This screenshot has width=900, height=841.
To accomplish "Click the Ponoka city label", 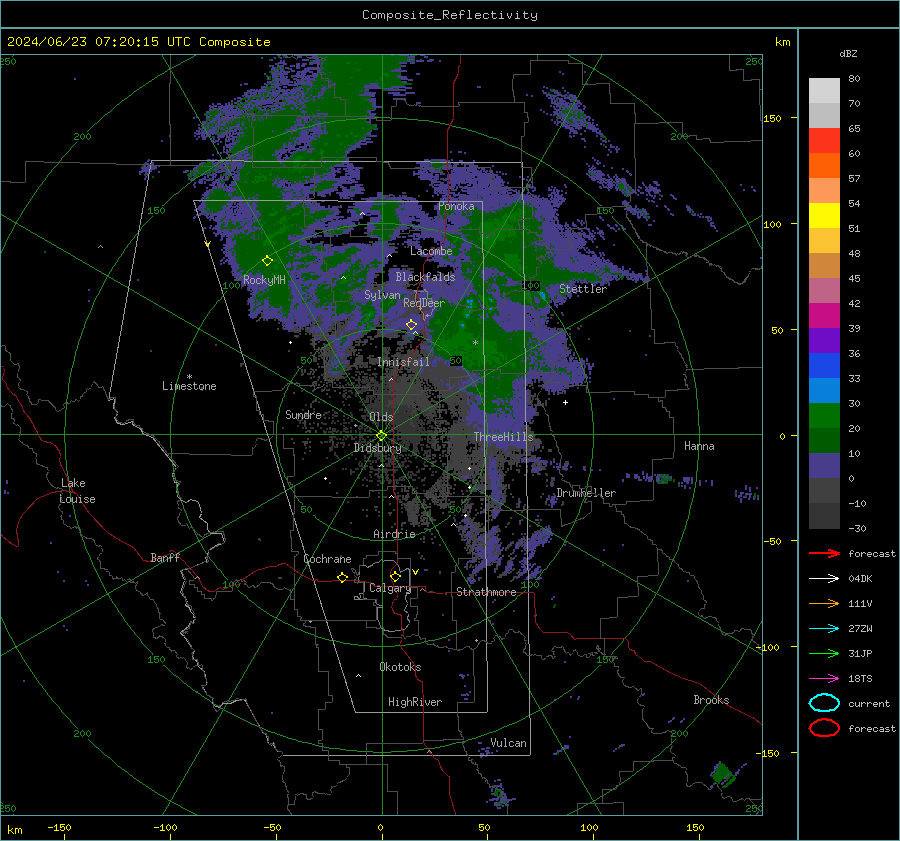I will 456,206.
